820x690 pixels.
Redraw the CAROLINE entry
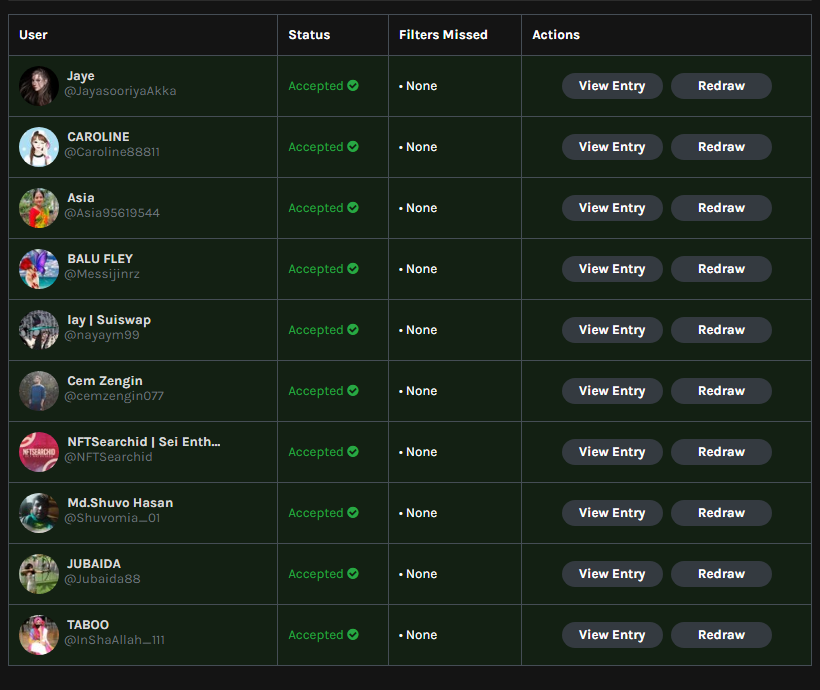[x=721, y=147]
